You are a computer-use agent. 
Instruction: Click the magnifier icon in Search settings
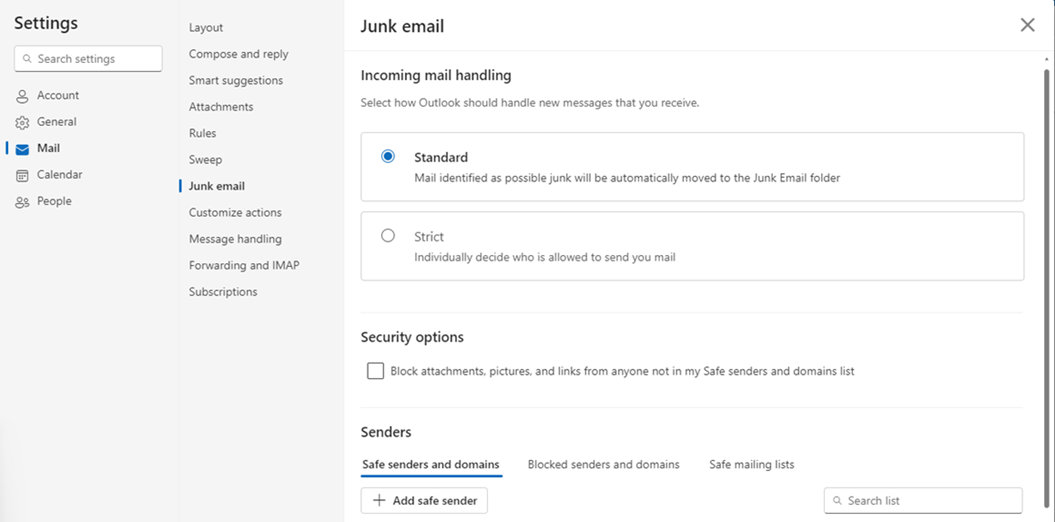click(27, 59)
